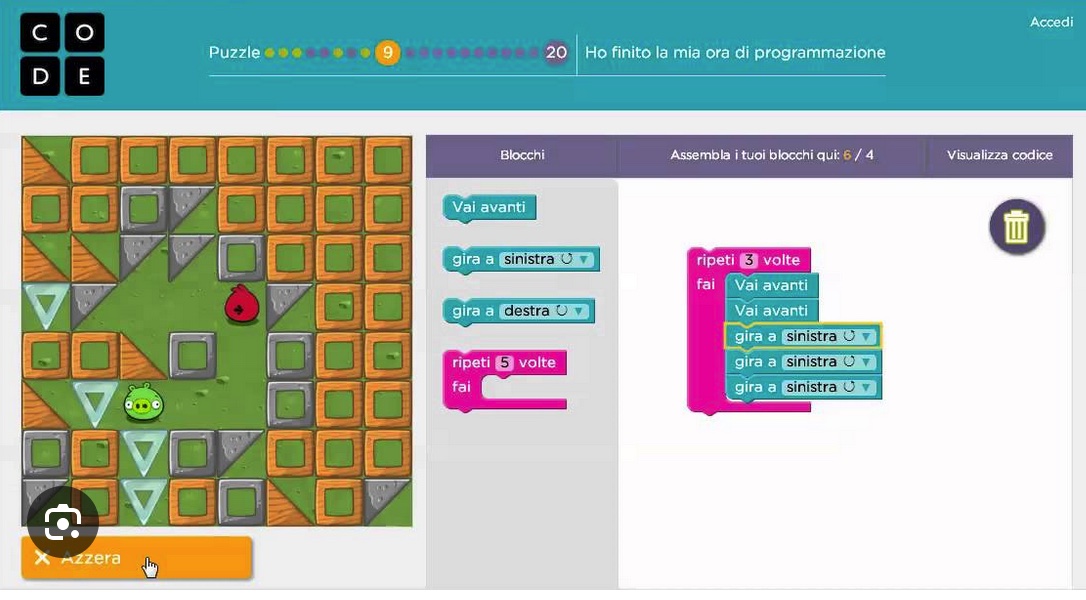Open the Visualizza codice tab
Screen dimensions: 1086x600
[x=999, y=155]
